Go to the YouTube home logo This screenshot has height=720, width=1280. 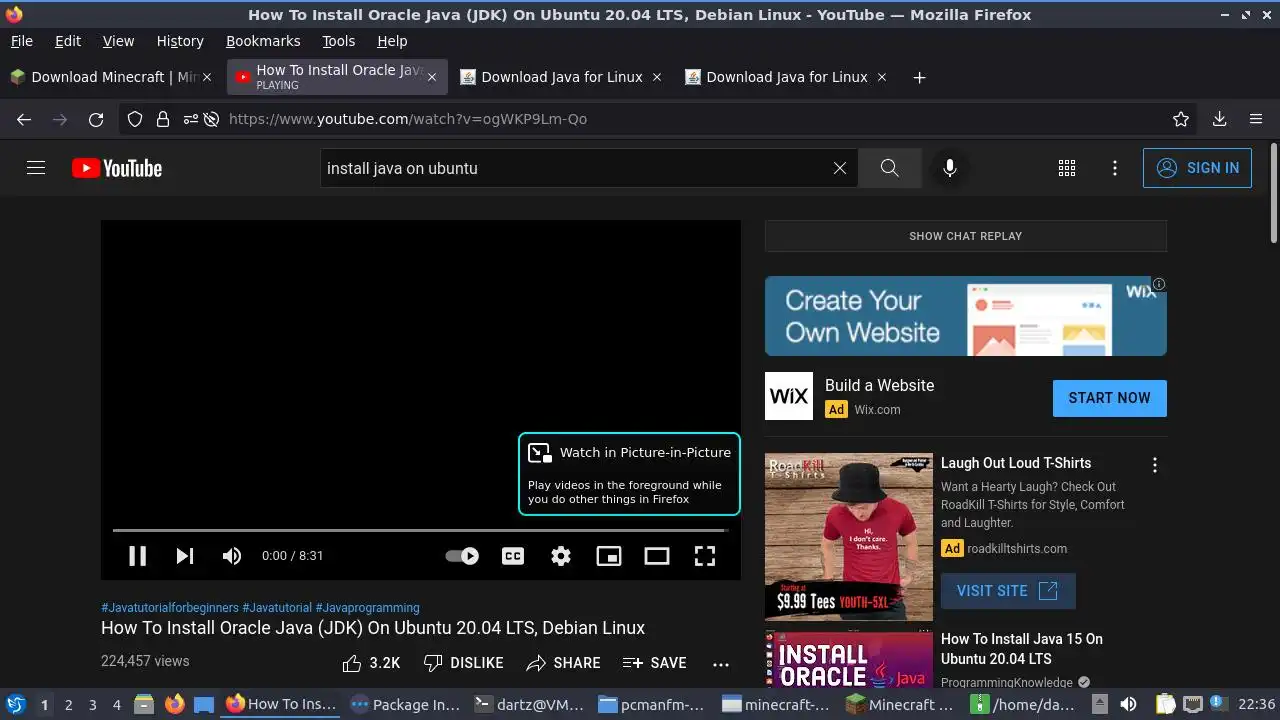pyautogui.click(x=117, y=168)
